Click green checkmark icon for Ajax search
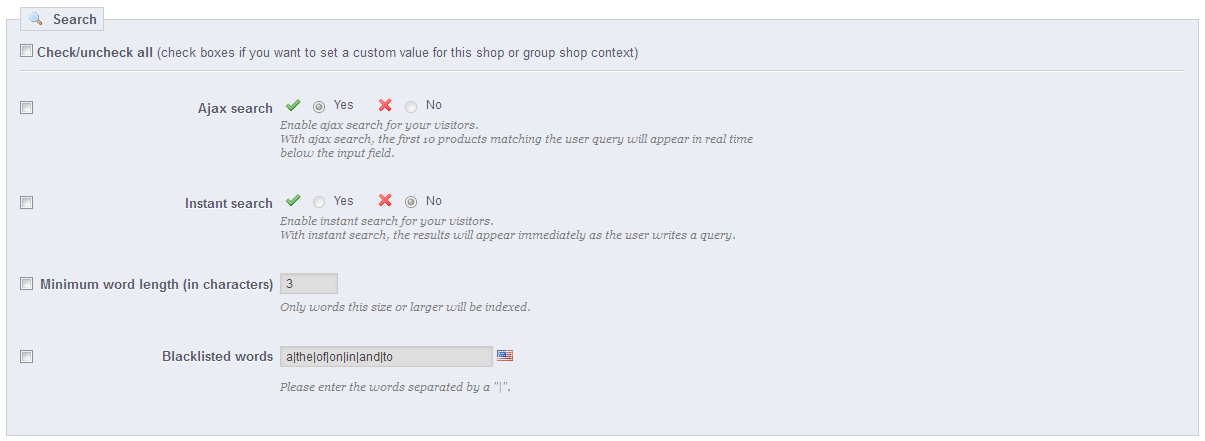Image resolution: width=1205 pixels, height=441 pixels. pos(293,105)
